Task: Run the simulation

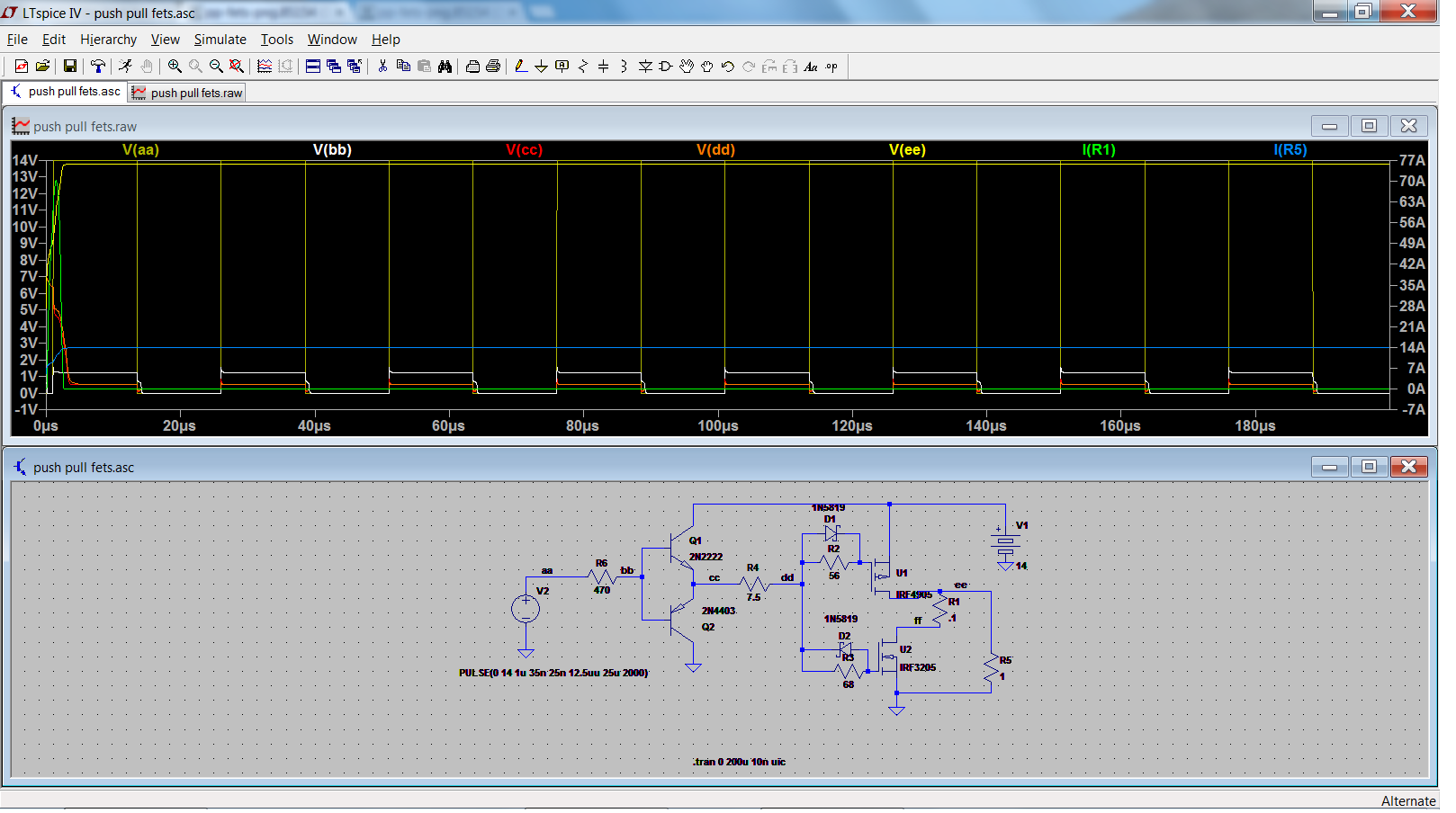Action: (125, 67)
